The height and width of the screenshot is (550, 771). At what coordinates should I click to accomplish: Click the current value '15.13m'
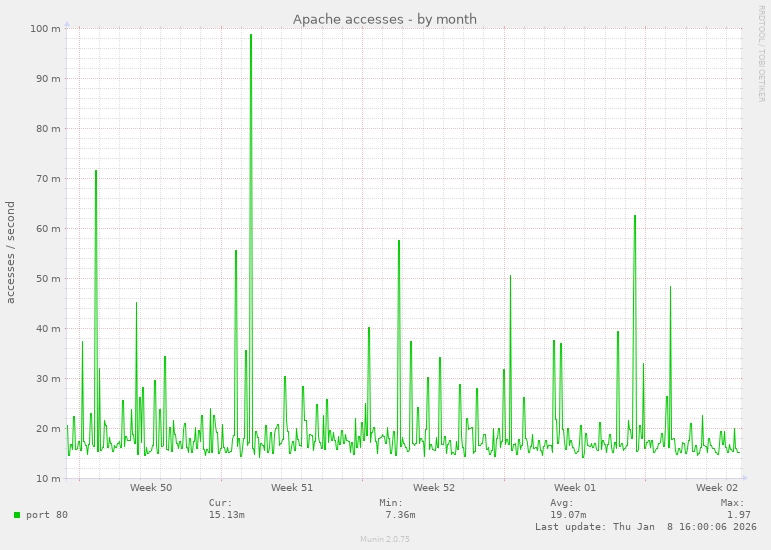point(227,515)
